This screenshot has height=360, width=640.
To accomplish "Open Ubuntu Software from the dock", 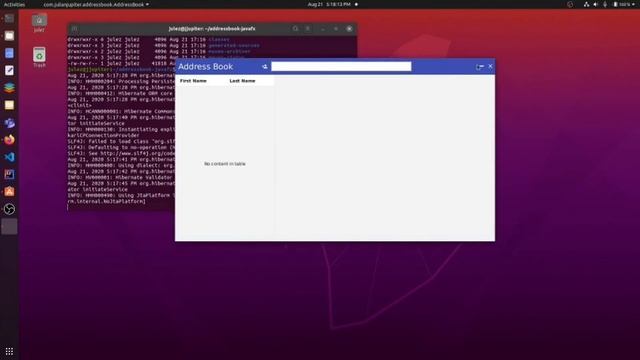I will pos(9,192).
